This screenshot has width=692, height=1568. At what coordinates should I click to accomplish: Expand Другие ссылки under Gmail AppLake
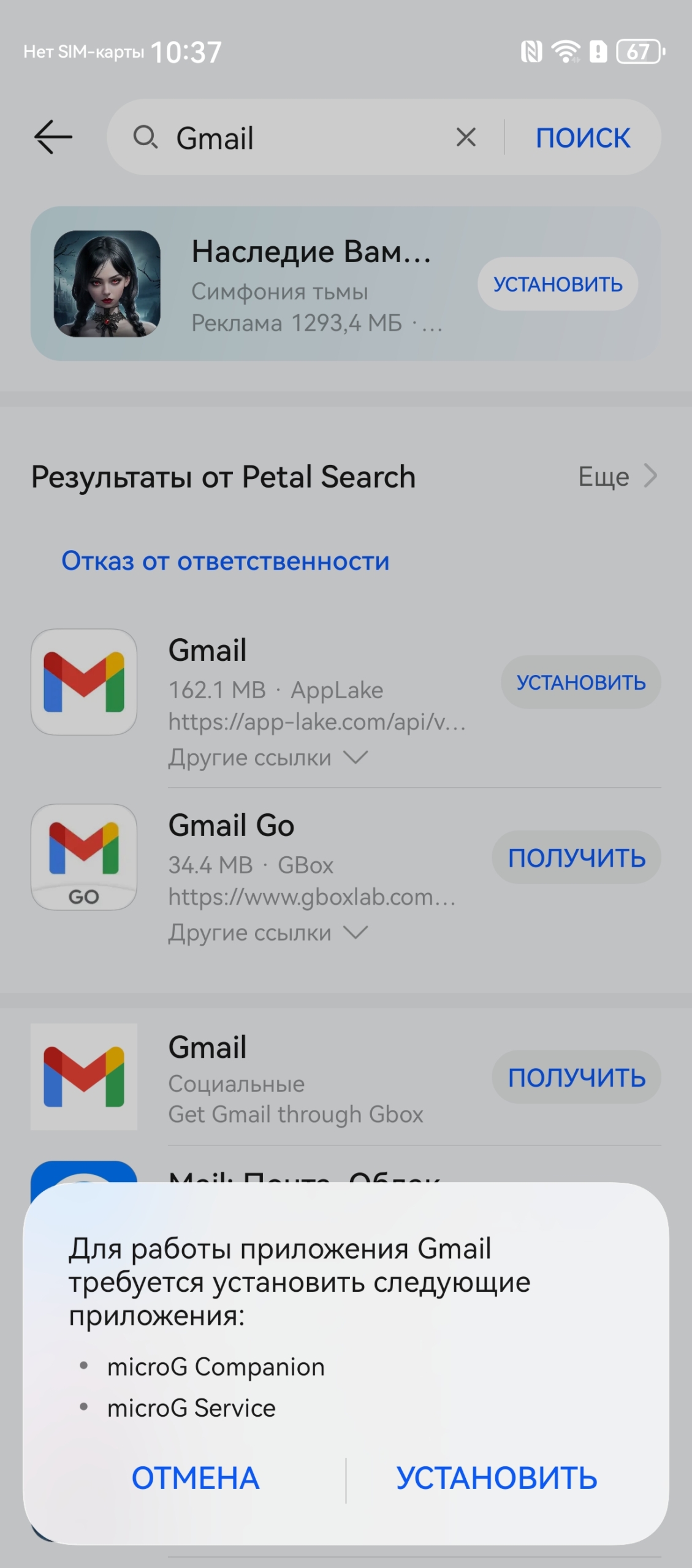(268, 758)
